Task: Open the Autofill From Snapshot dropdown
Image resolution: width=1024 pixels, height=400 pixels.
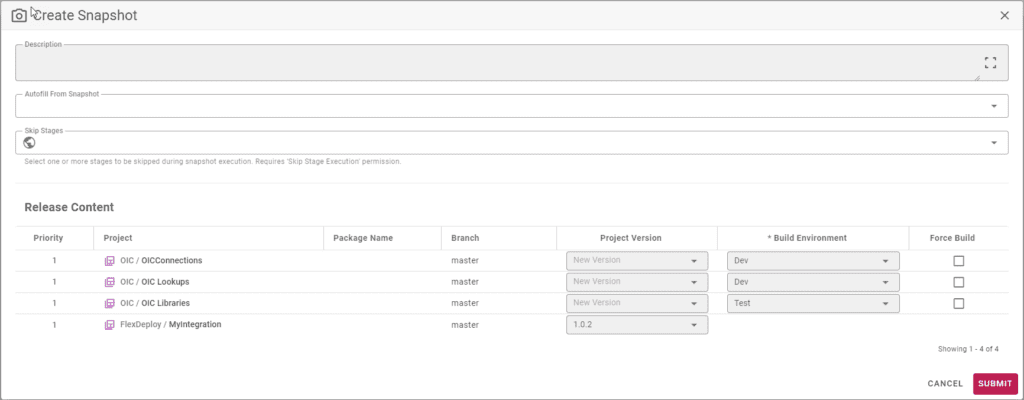Action: click(x=512, y=106)
